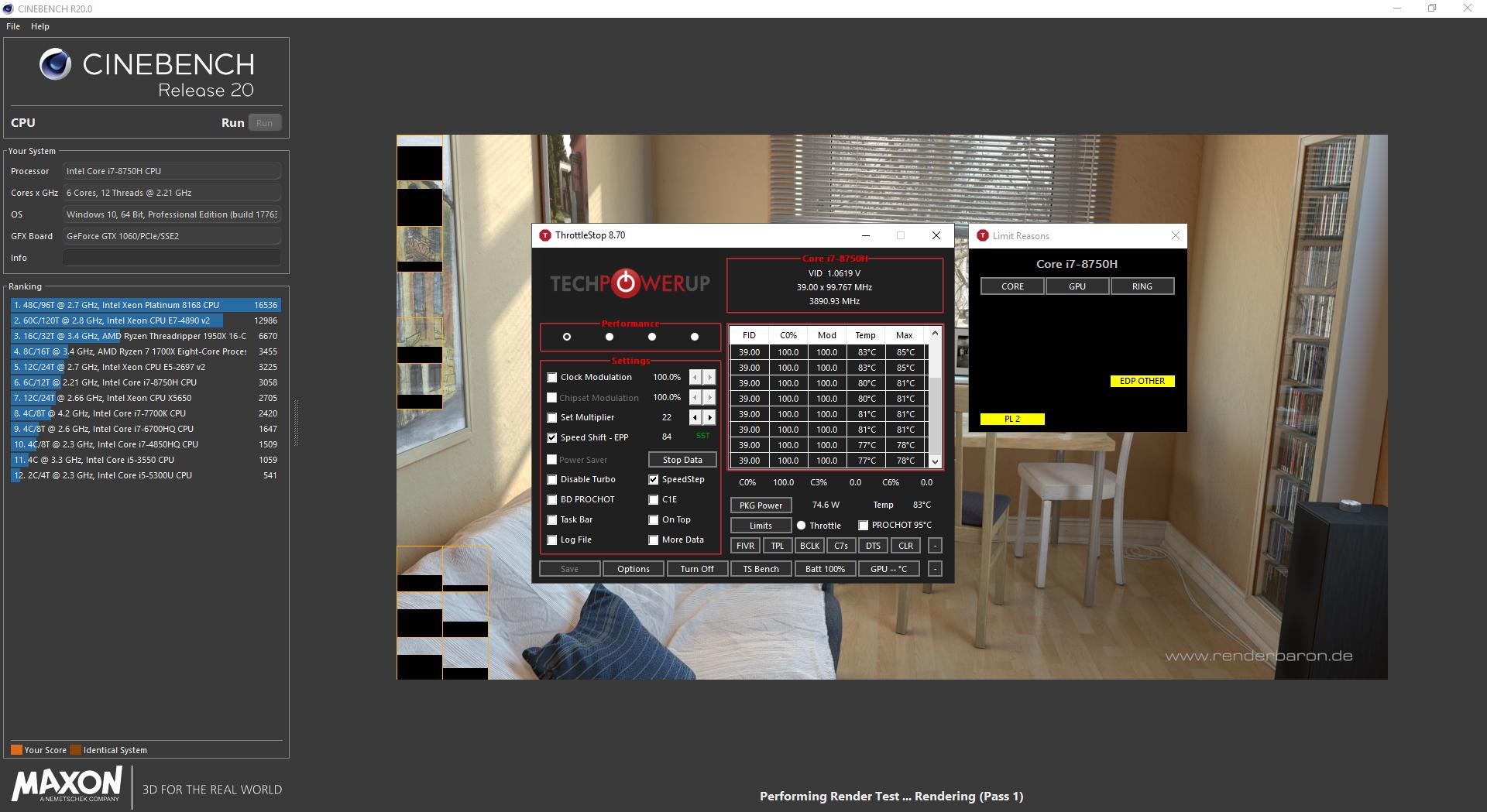Click the Batt 100% button
This screenshot has height=812, width=1487.
click(825, 569)
